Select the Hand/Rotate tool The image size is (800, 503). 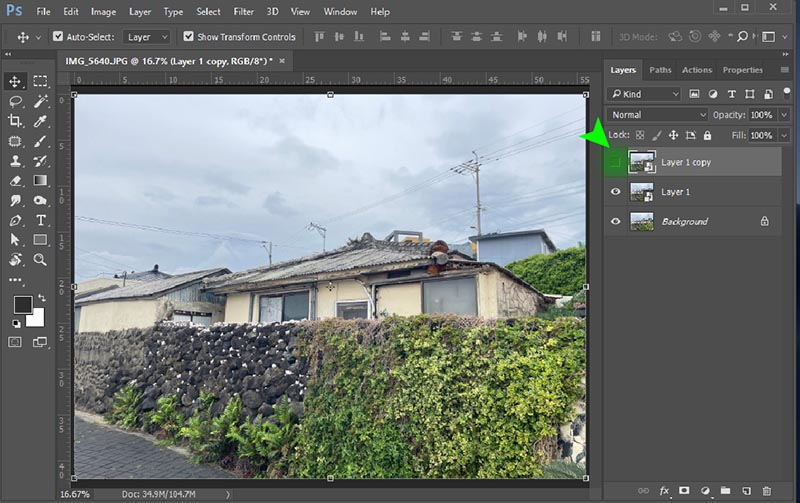tap(15, 260)
